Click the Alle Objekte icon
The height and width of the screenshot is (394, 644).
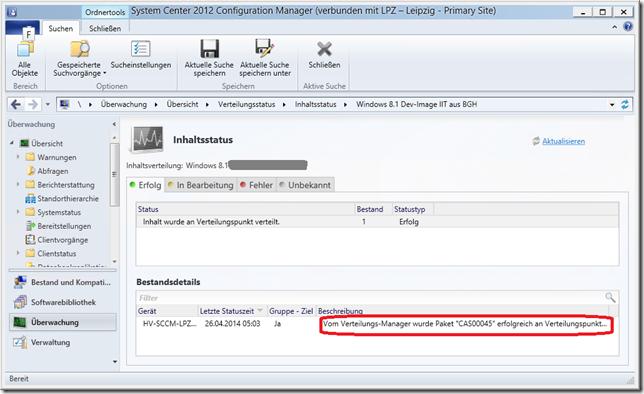pyautogui.click(x=25, y=50)
